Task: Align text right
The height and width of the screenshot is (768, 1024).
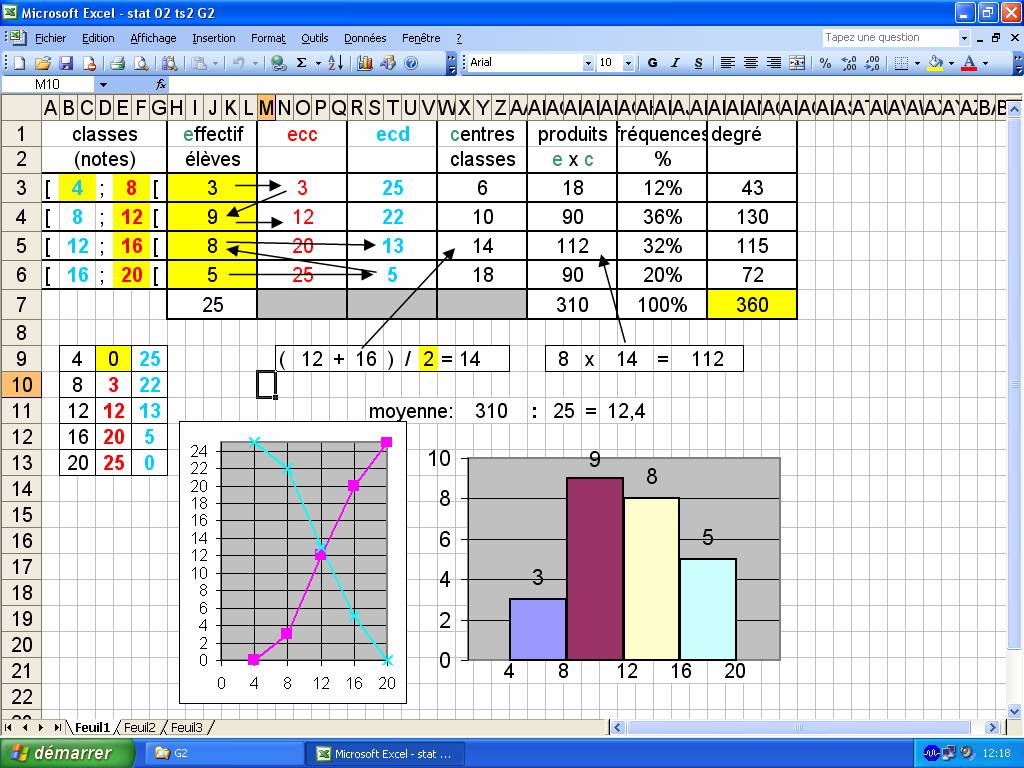Action: click(774, 63)
